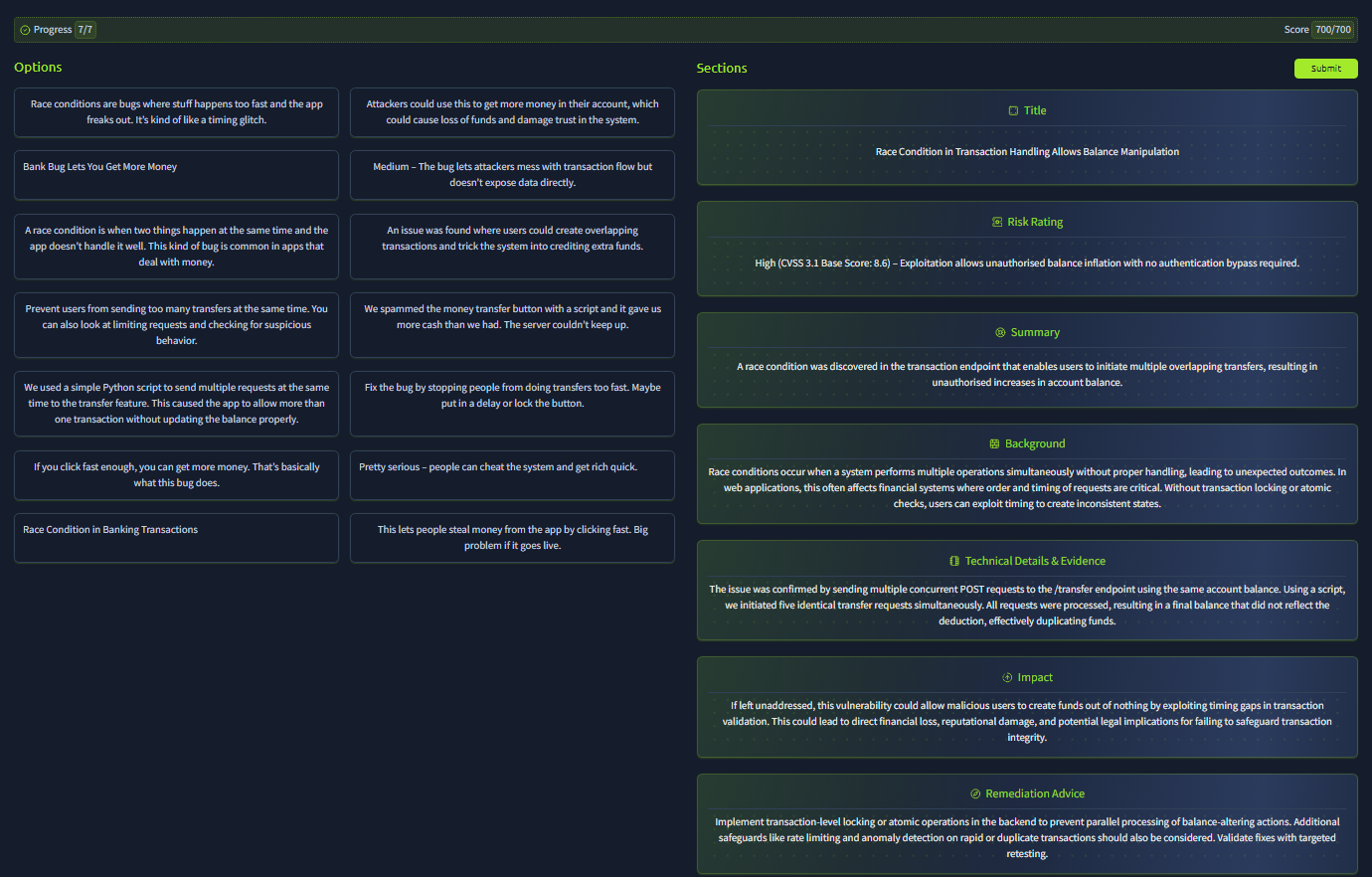Image resolution: width=1372 pixels, height=877 pixels.
Task: Click the Impact section icon
Action: point(1007,678)
